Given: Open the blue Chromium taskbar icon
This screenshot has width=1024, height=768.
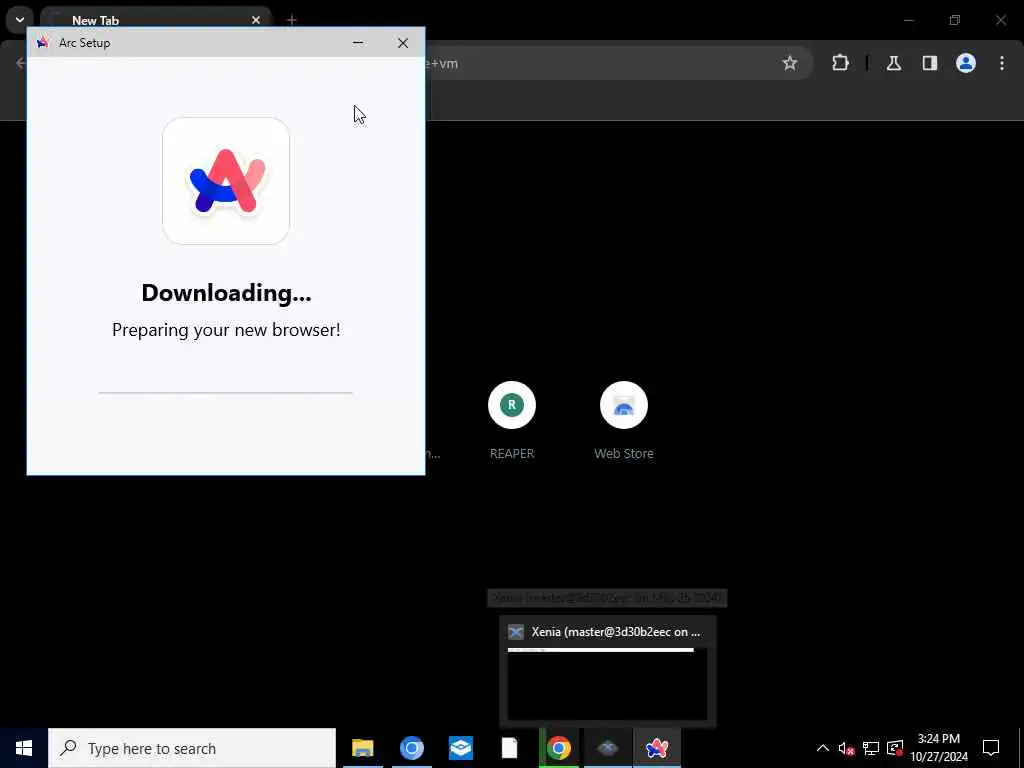Looking at the screenshot, I should pyautogui.click(x=411, y=748).
